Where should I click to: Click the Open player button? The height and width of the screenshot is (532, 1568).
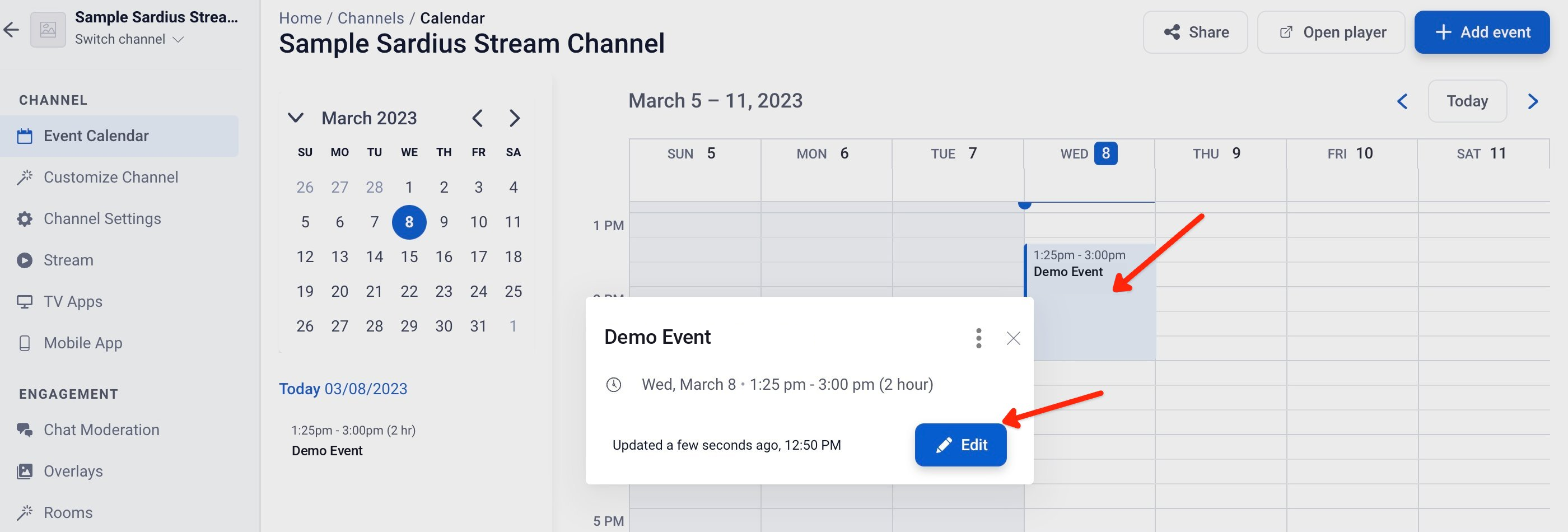pyautogui.click(x=1331, y=32)
